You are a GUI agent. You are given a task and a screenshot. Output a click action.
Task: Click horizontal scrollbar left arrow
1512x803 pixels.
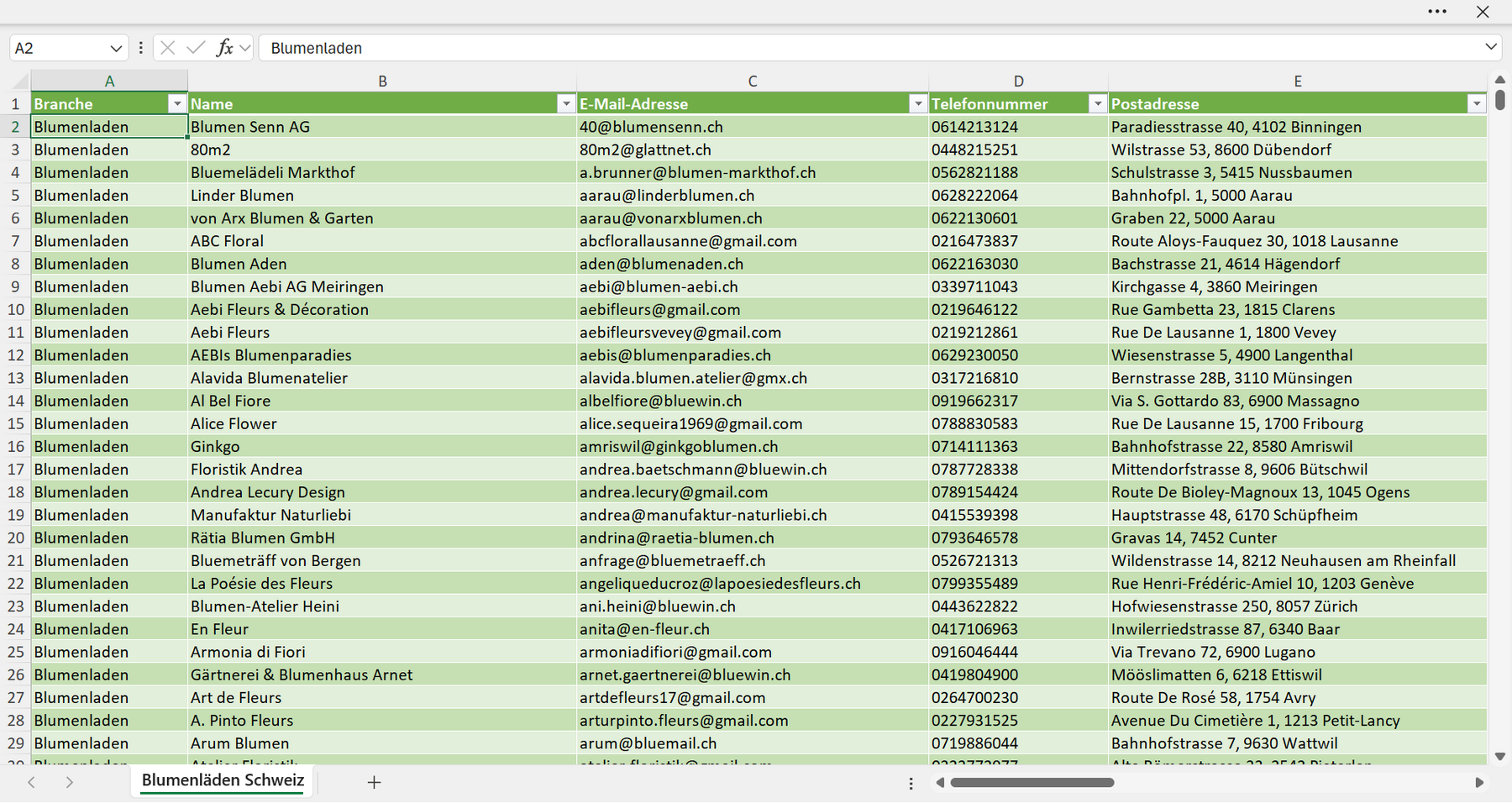(941, 782)
